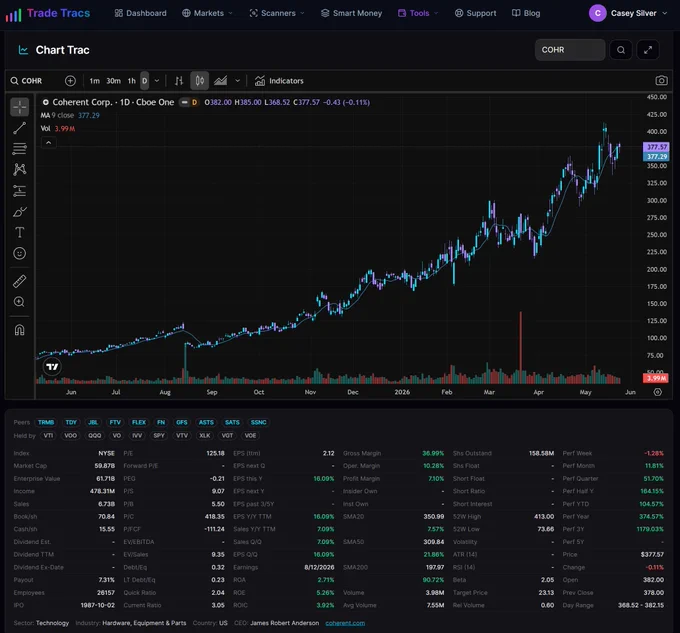Add a symbol to compare with plus icon
This screenshot has width=680, height=633.
(70, 81)
